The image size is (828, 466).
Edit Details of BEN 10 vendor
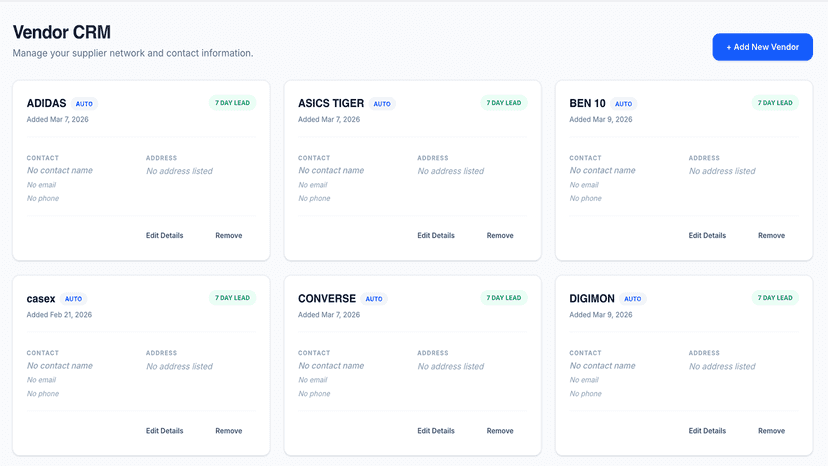707,236
